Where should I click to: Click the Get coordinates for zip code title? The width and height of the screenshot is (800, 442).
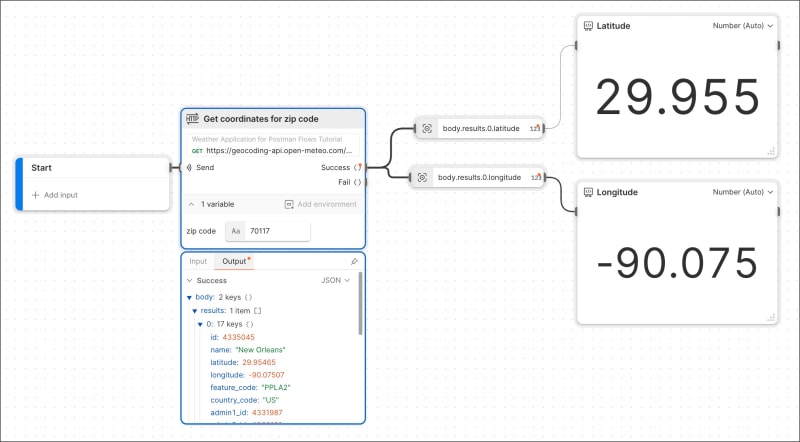coord(261,119)
